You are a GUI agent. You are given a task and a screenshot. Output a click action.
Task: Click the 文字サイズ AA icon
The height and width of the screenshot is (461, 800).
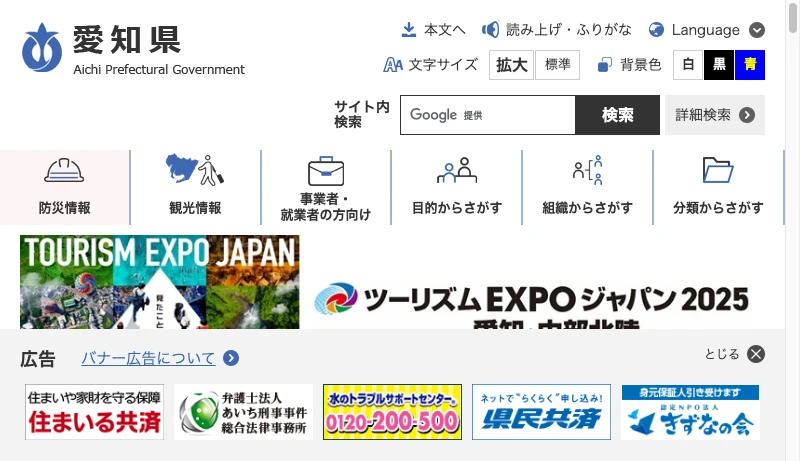[393, 65]
